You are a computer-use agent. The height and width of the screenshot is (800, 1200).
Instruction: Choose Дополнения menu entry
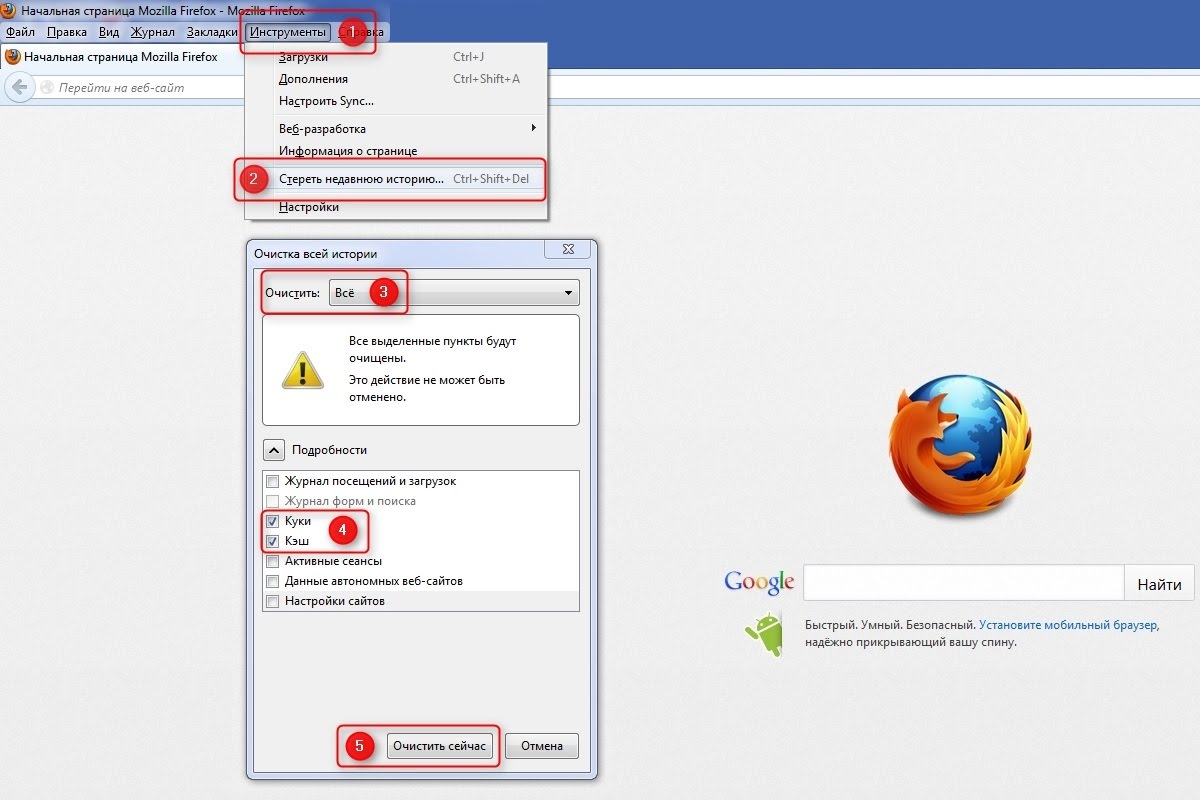coord(396,79)
